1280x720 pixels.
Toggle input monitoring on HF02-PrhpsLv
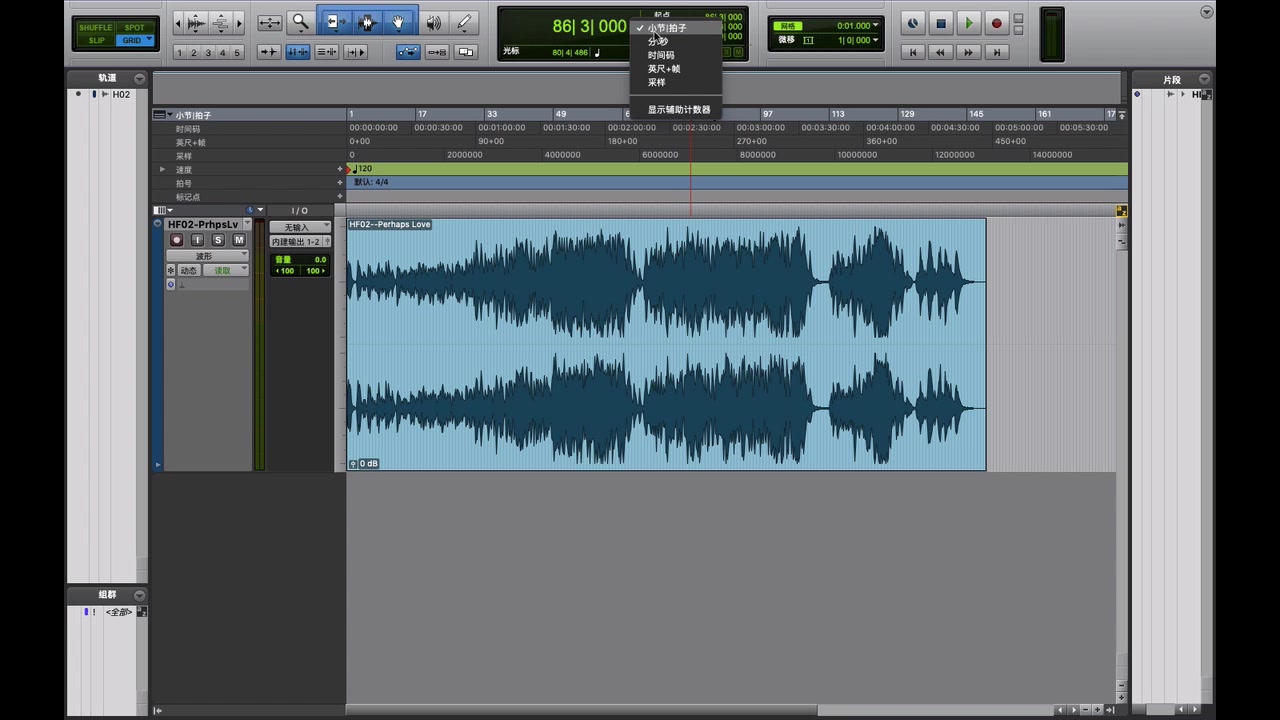click(197, 240)
